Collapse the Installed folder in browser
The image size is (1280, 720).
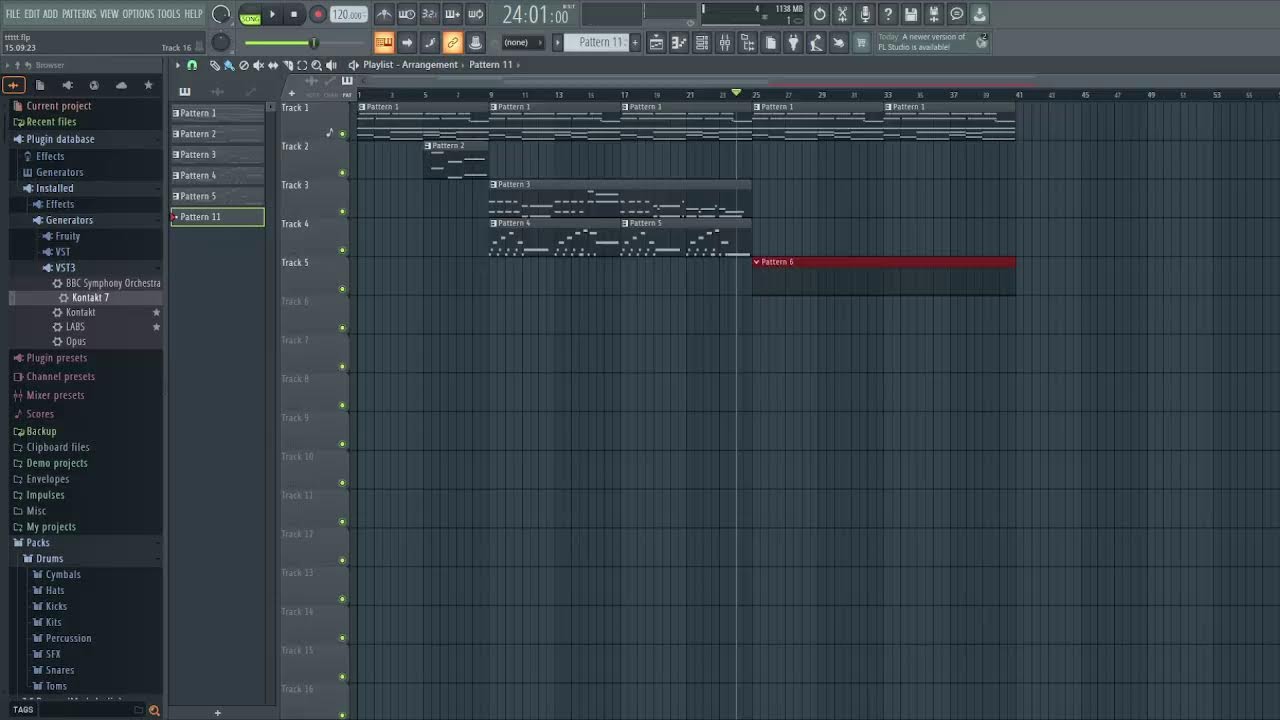coord(54,188)
